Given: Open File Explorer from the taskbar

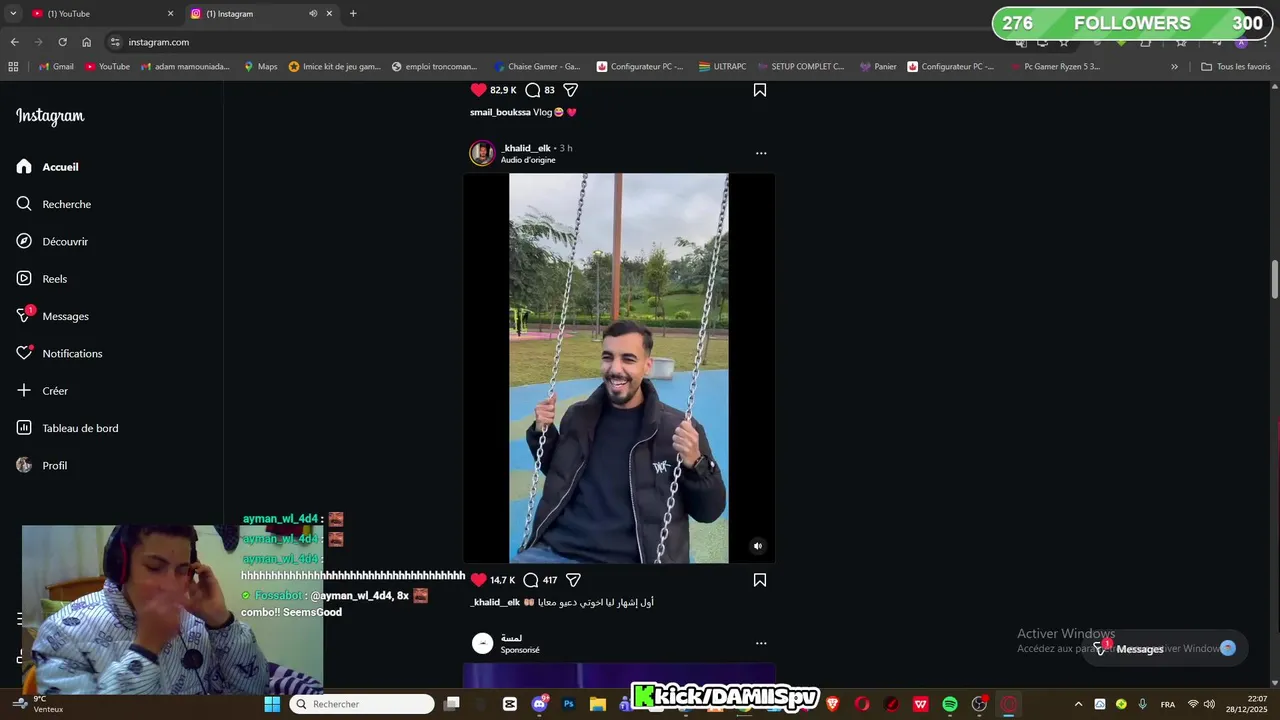Looking at the screenshot, I should coord(597,704).
